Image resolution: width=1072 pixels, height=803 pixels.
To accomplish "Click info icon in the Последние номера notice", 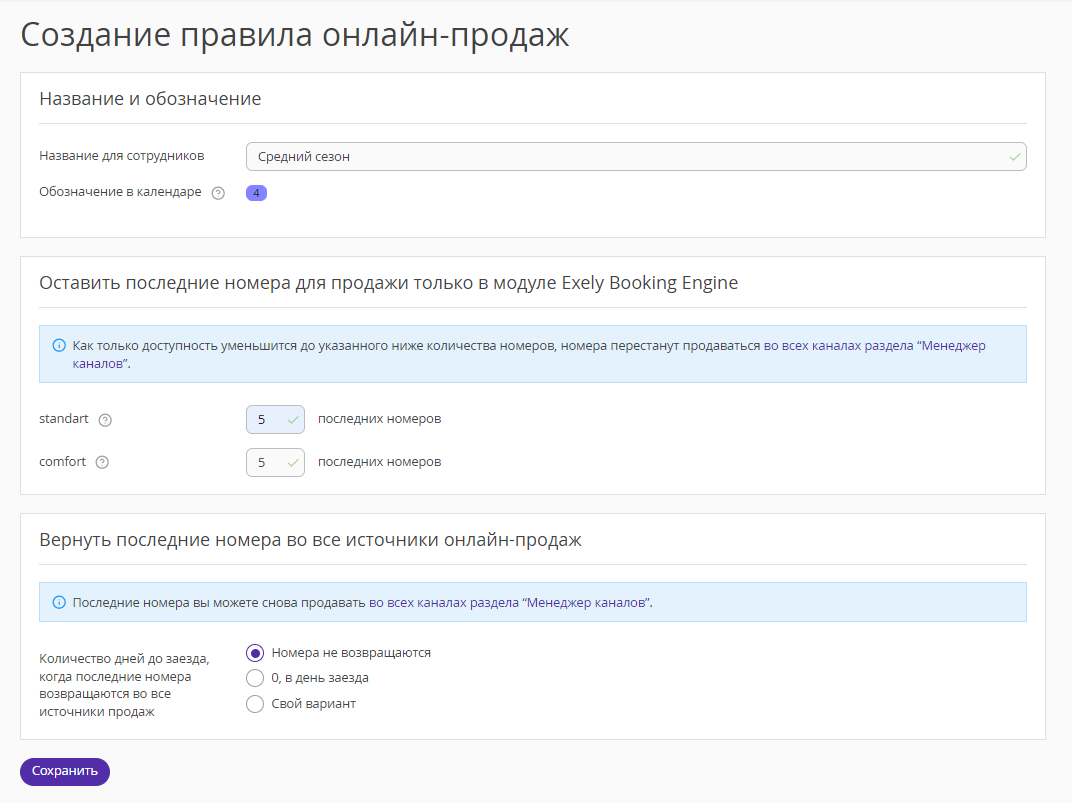I will click(59, 602).
